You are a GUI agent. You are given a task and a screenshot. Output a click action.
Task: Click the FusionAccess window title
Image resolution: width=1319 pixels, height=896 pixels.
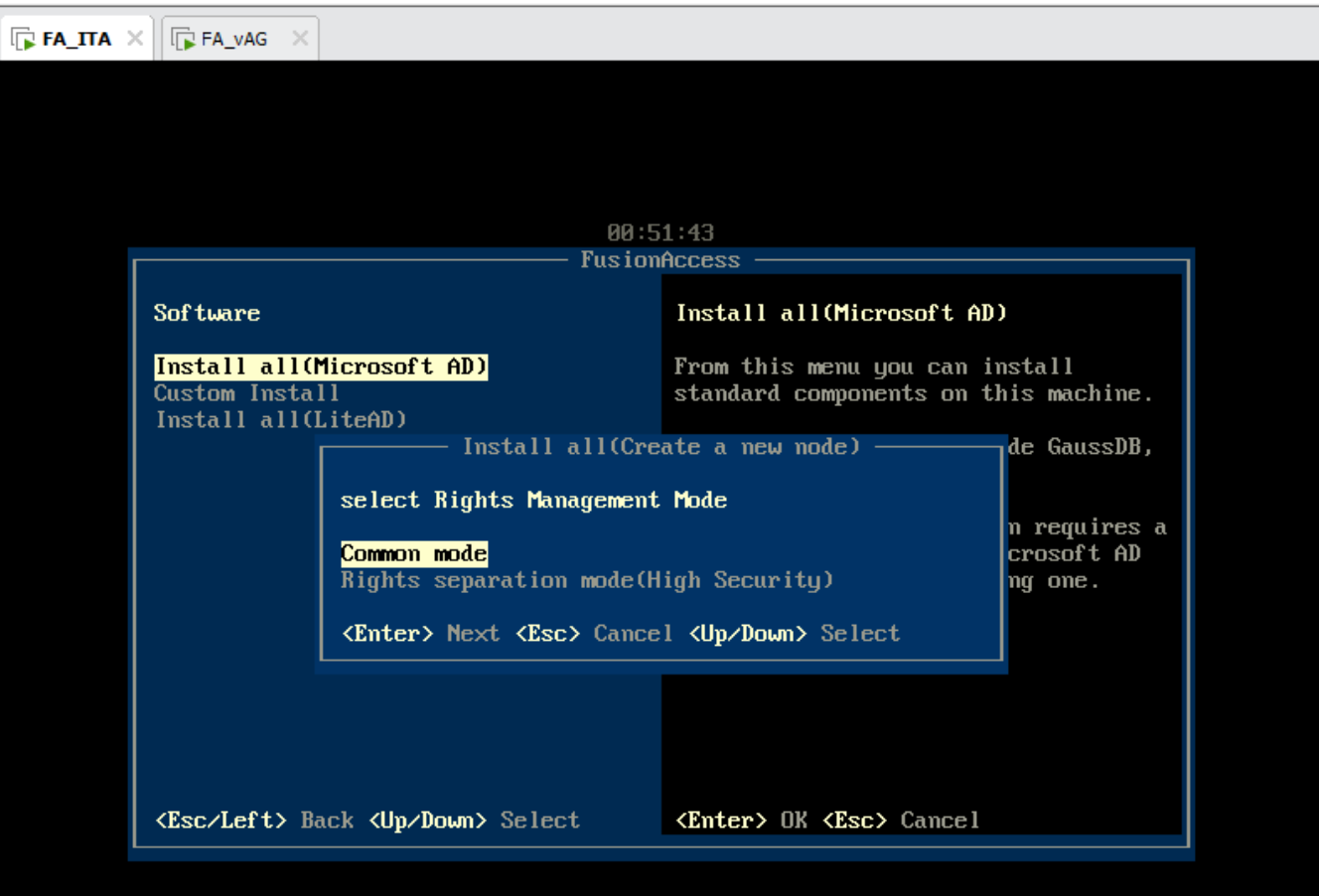(x=660, y=260)
